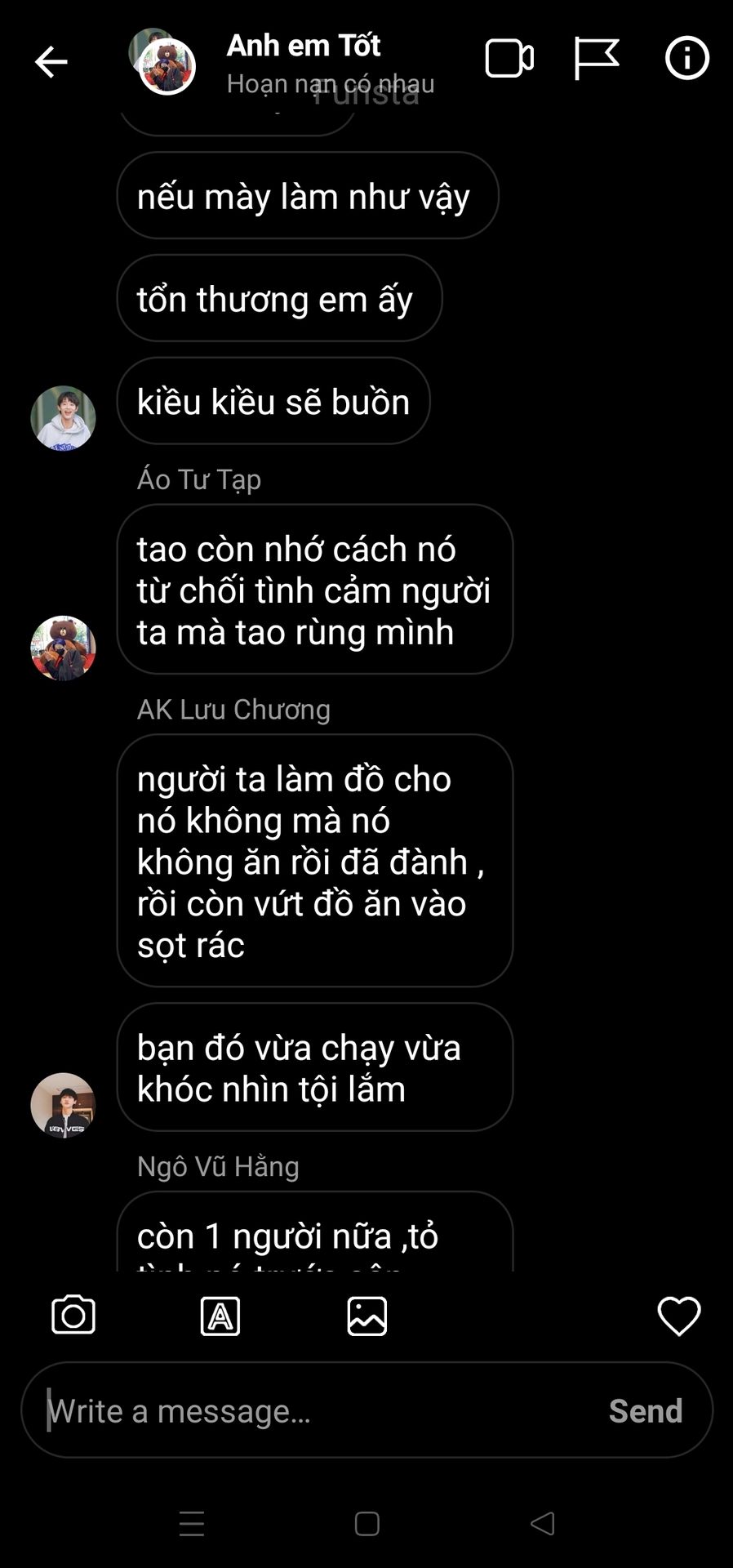The height and width of the screenshot is (1568, 733).
Task: Tap the Send button
Action: coord(646,1410)
